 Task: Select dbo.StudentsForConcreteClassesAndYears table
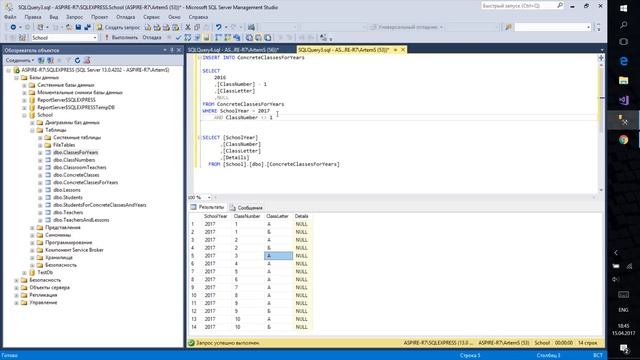pyautogui.click(x=100, y=205)
